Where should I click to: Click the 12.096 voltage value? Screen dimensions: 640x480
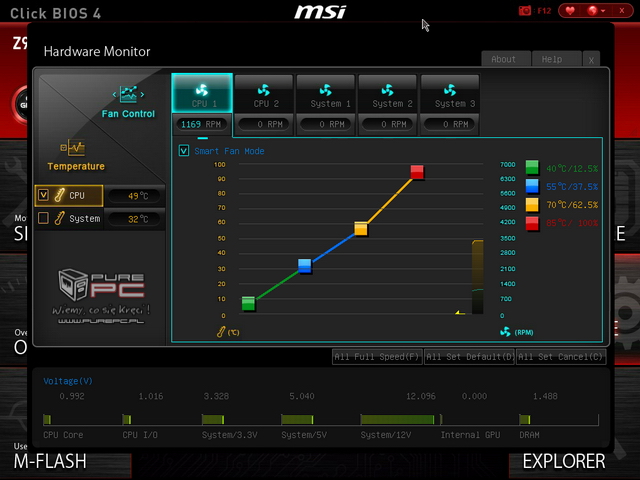coord(421,396)
